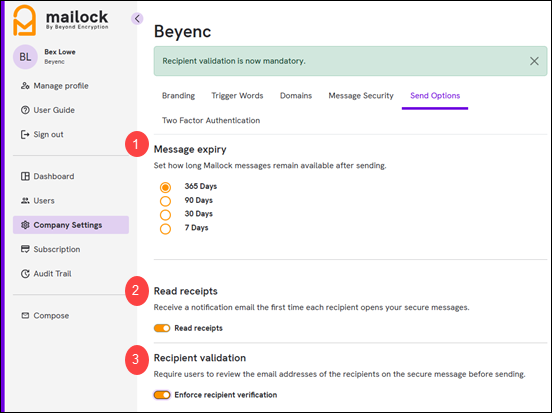Select the 365 Days expiry option

165,187
